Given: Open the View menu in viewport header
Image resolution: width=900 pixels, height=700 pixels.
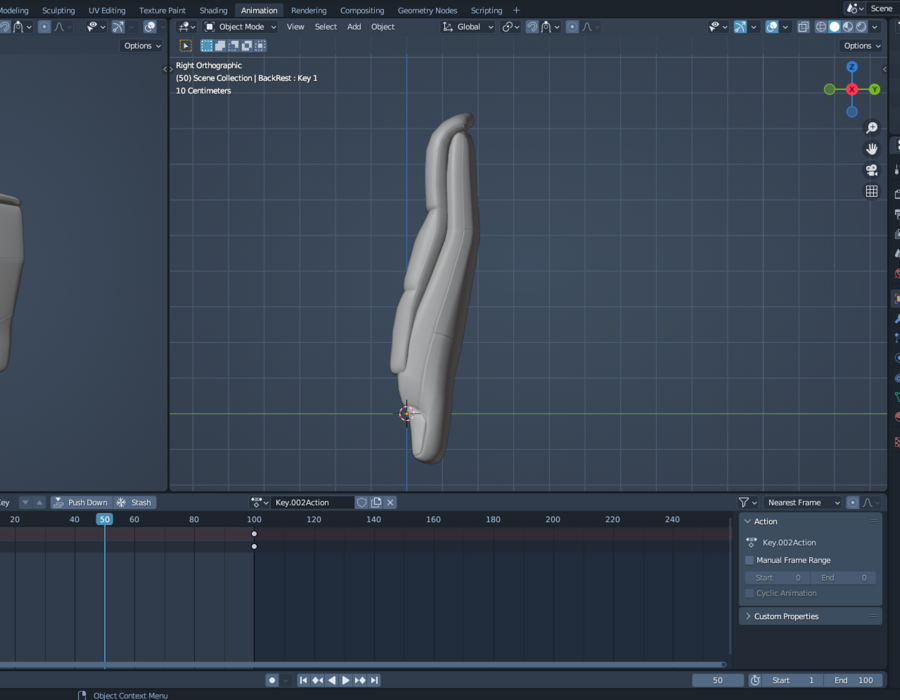Looking at the screenshot, I should pos(295,26).
